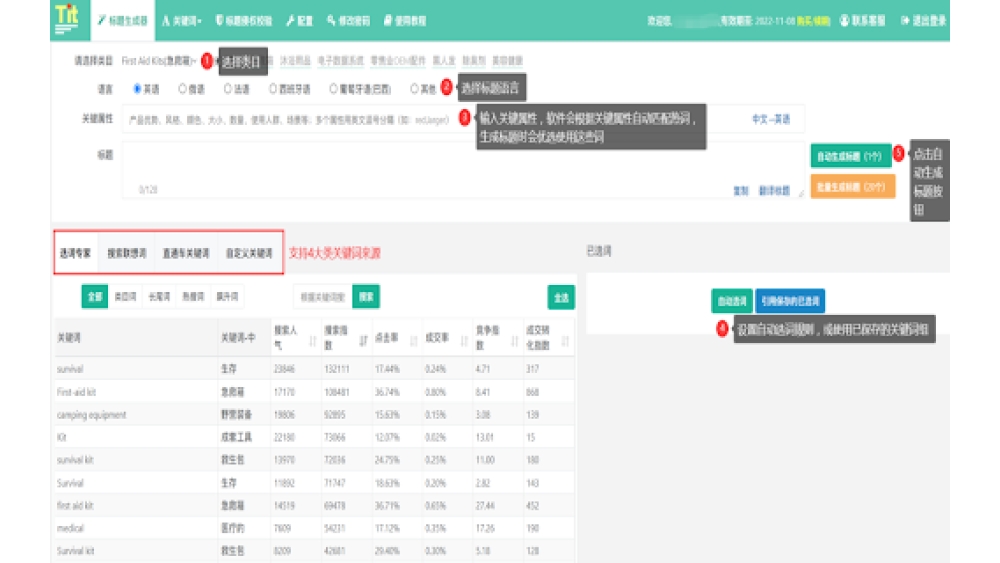Switch to the 自定义关键词 tab

coord(249,253)
